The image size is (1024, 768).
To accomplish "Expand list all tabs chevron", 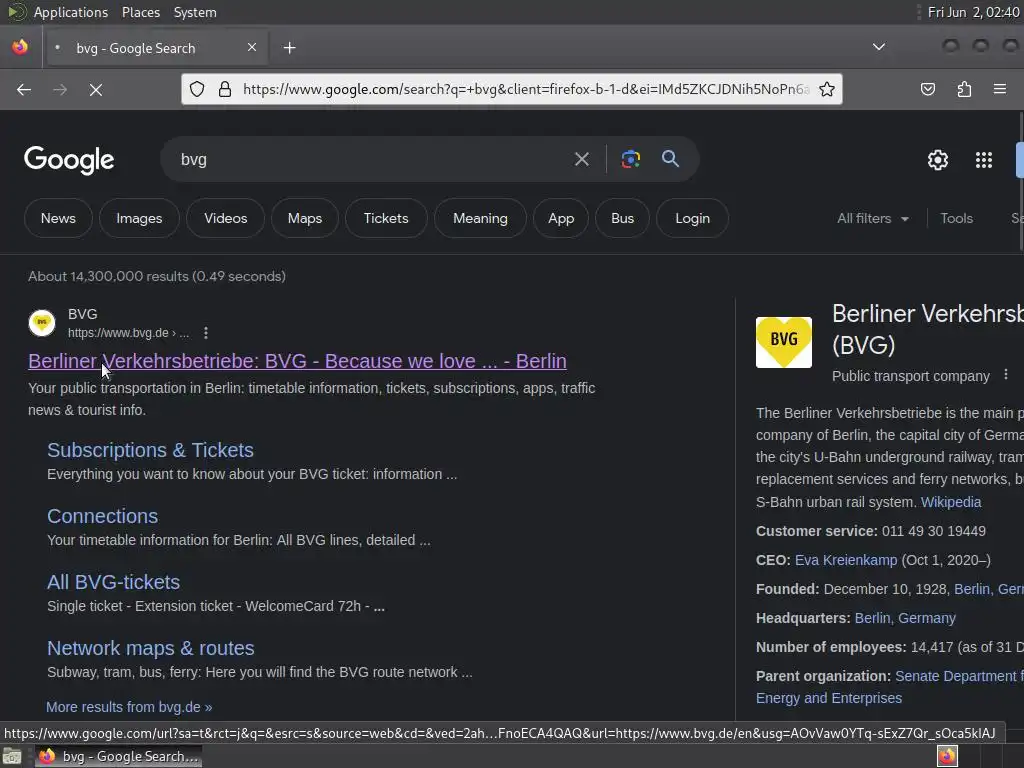I will tap(879, 47).
